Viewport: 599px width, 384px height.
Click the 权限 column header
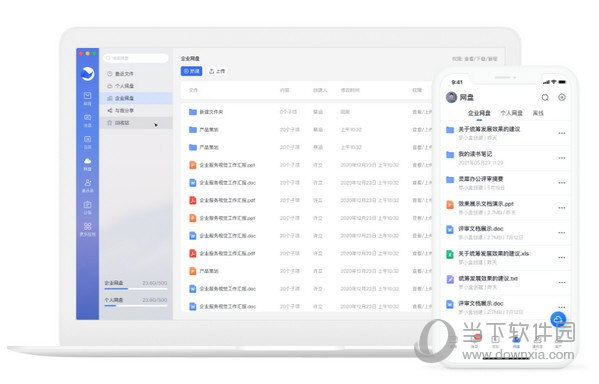tap(417, 90)
